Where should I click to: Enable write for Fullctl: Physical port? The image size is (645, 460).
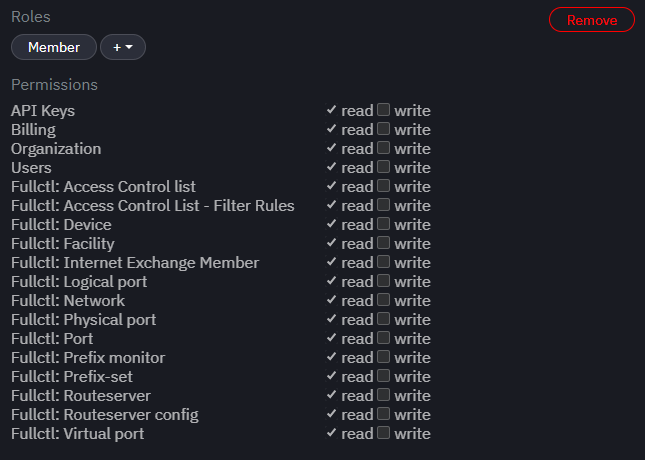(x=383, y=319)
